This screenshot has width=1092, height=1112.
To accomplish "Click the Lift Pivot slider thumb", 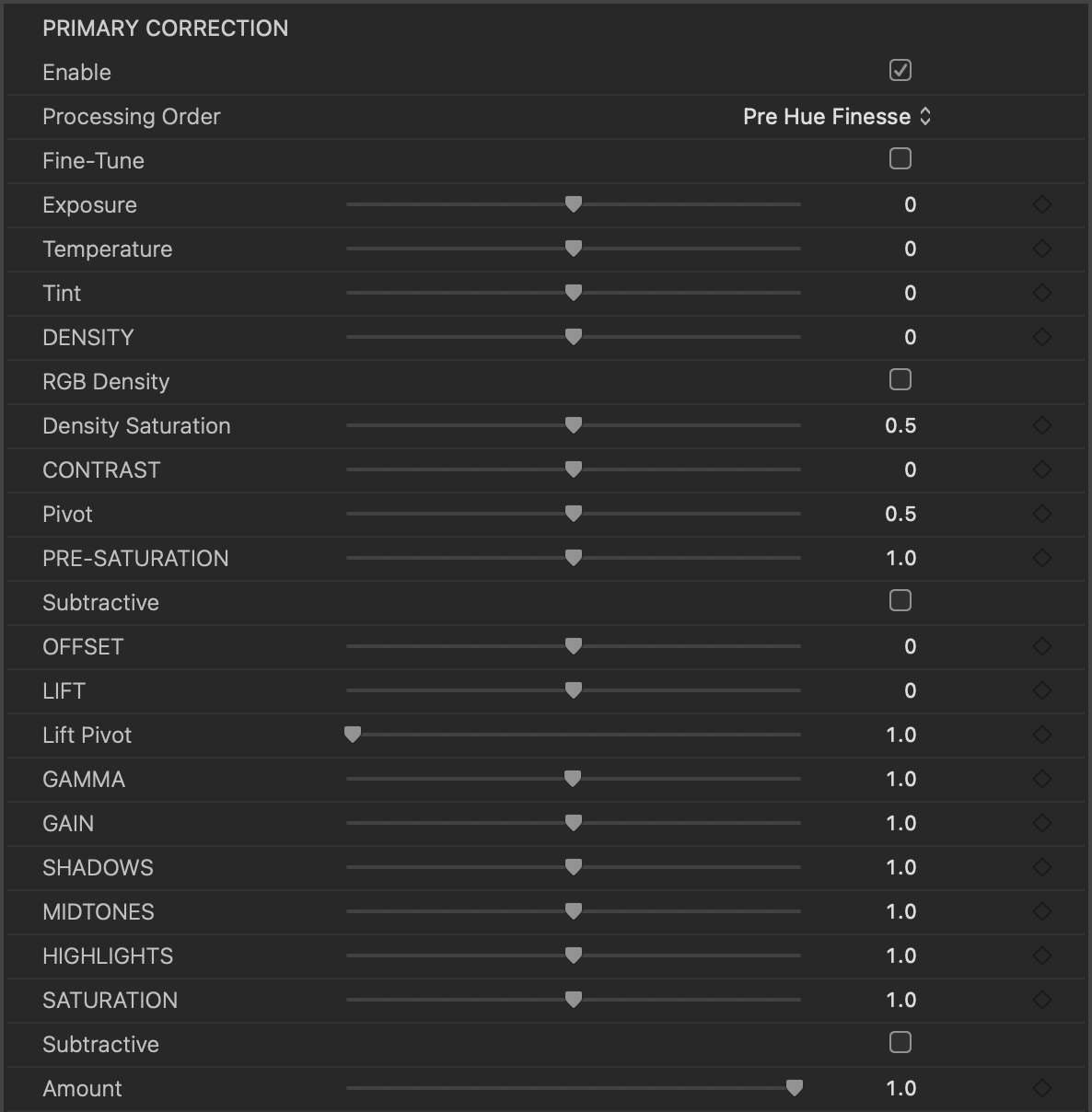I will (353, 735).
